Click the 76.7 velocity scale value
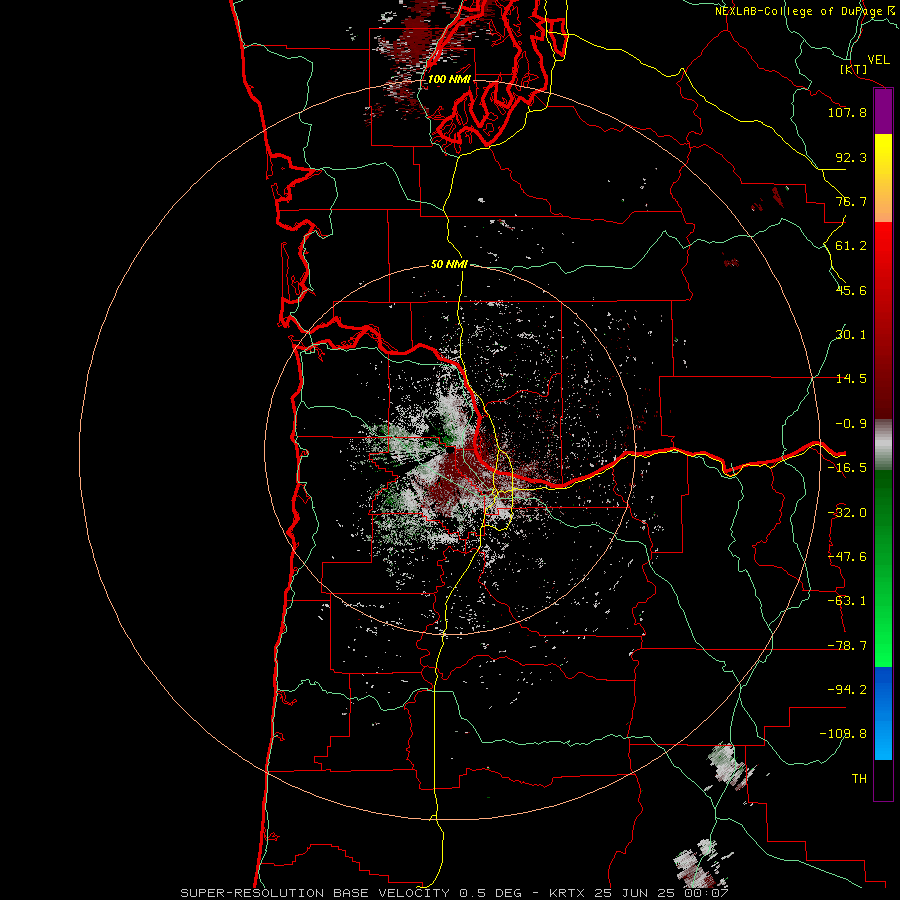 pos(851,201)
